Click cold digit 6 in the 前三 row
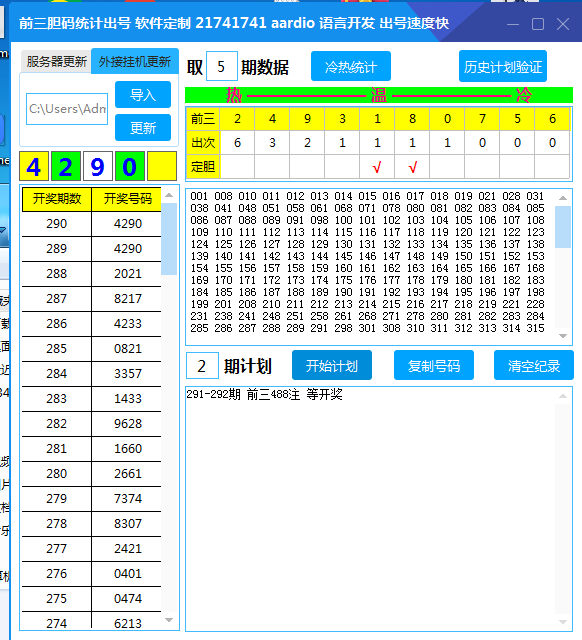This screenshot has width=582, height=640. tap(552, 119)
